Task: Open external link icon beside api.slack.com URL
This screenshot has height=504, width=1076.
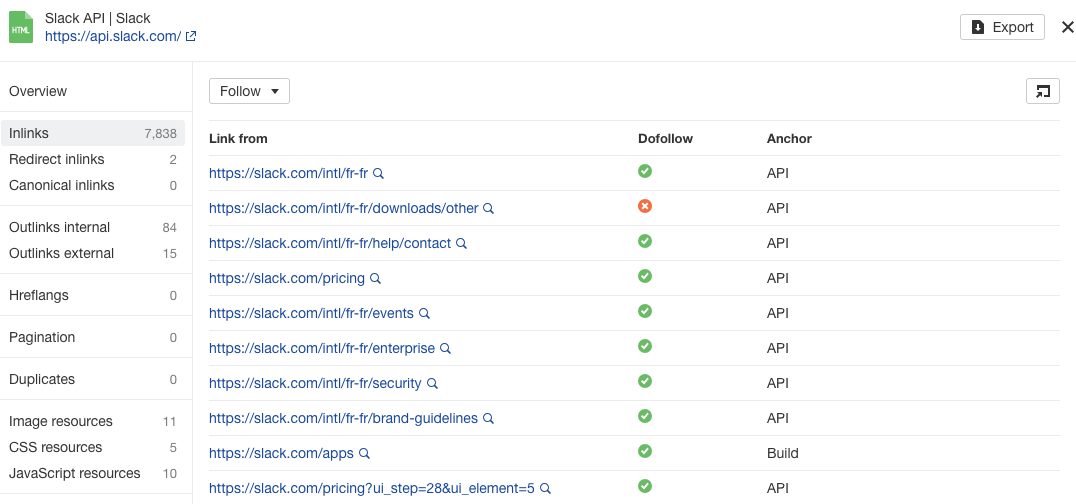Action: coord(191,37)
